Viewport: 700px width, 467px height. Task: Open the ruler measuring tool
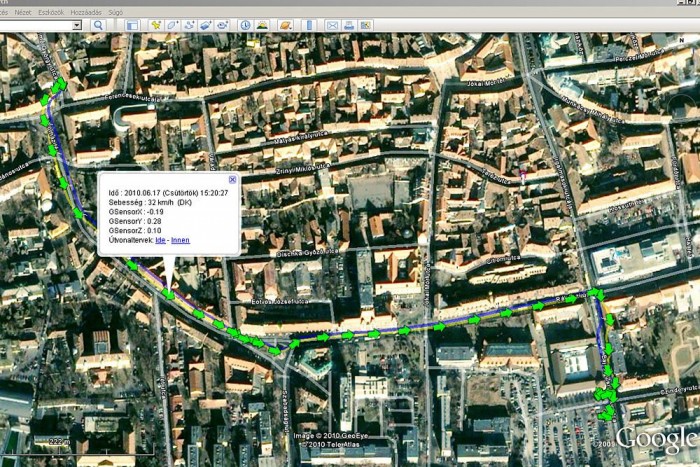(309, 24)
